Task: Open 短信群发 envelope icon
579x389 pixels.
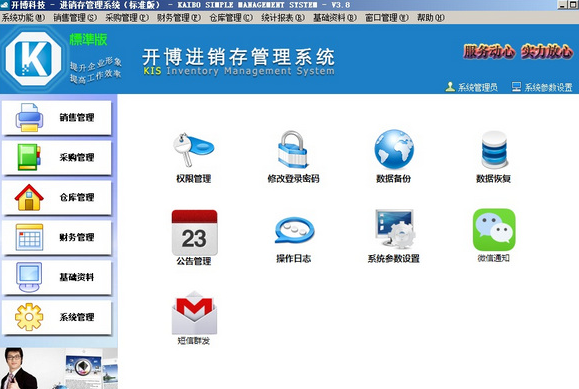Action: (194, 313)
